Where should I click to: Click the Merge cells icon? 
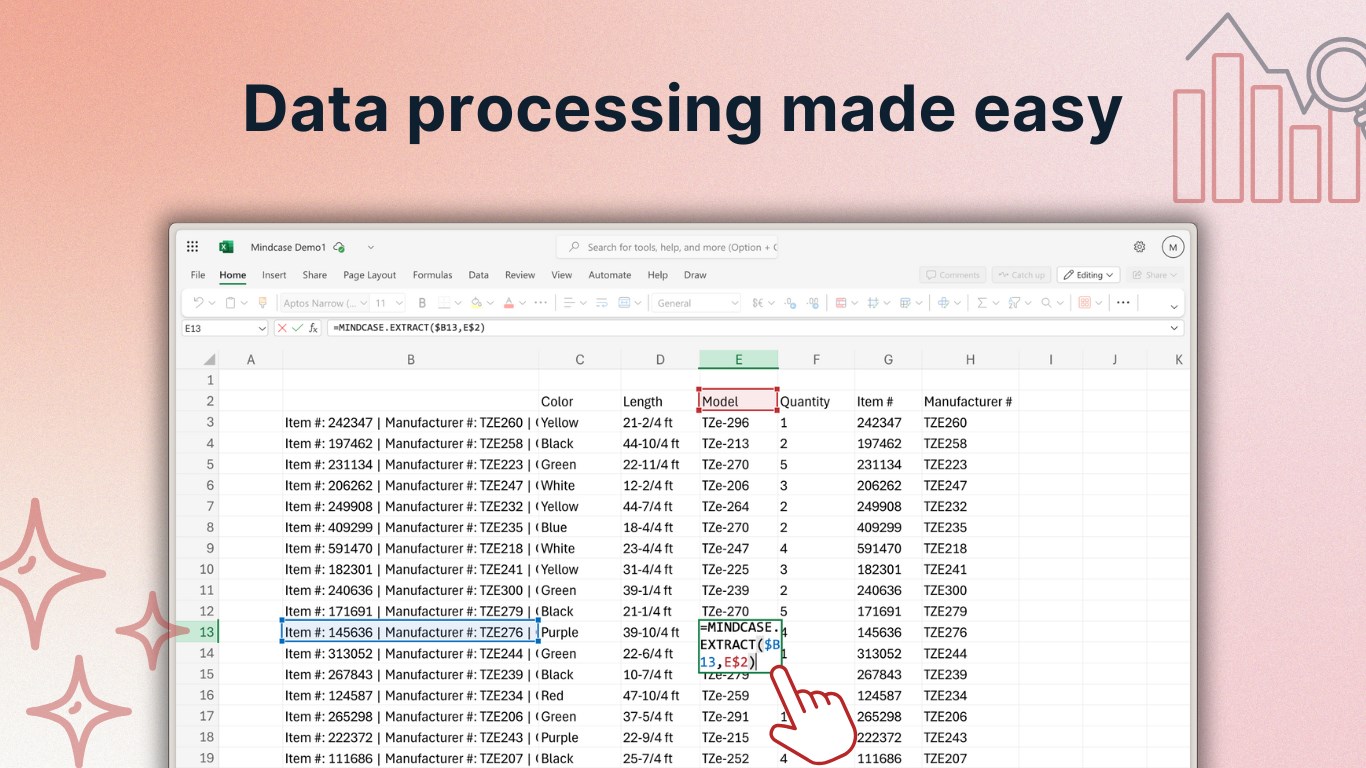coord(625,303)
